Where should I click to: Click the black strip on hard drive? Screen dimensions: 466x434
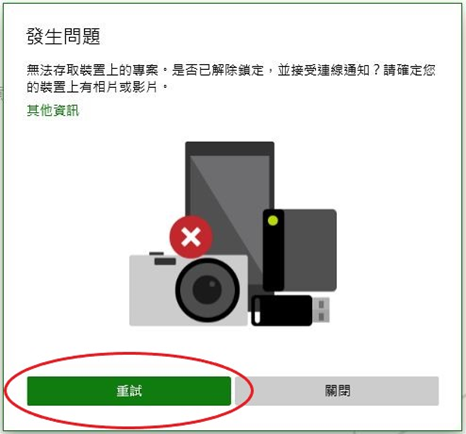click(273, 250)
